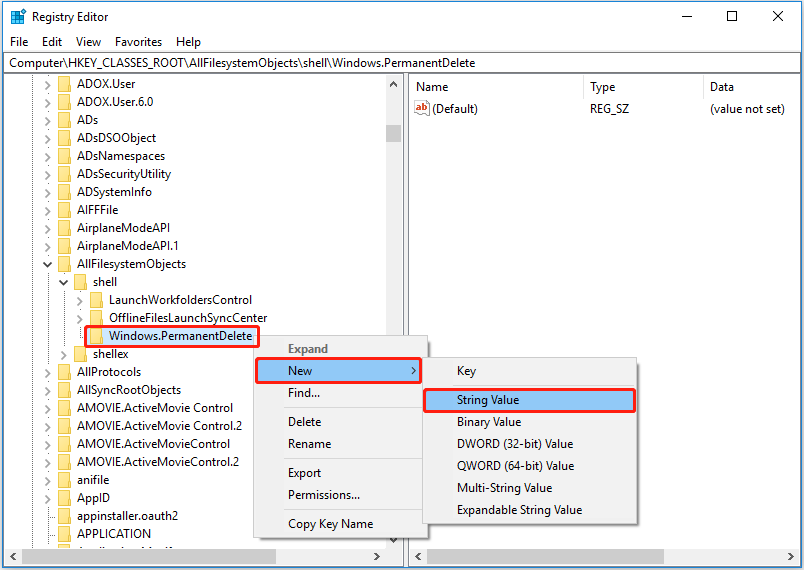Click the OfflineFilesLaunchSyncCenter folder icon

click(96, 318)
